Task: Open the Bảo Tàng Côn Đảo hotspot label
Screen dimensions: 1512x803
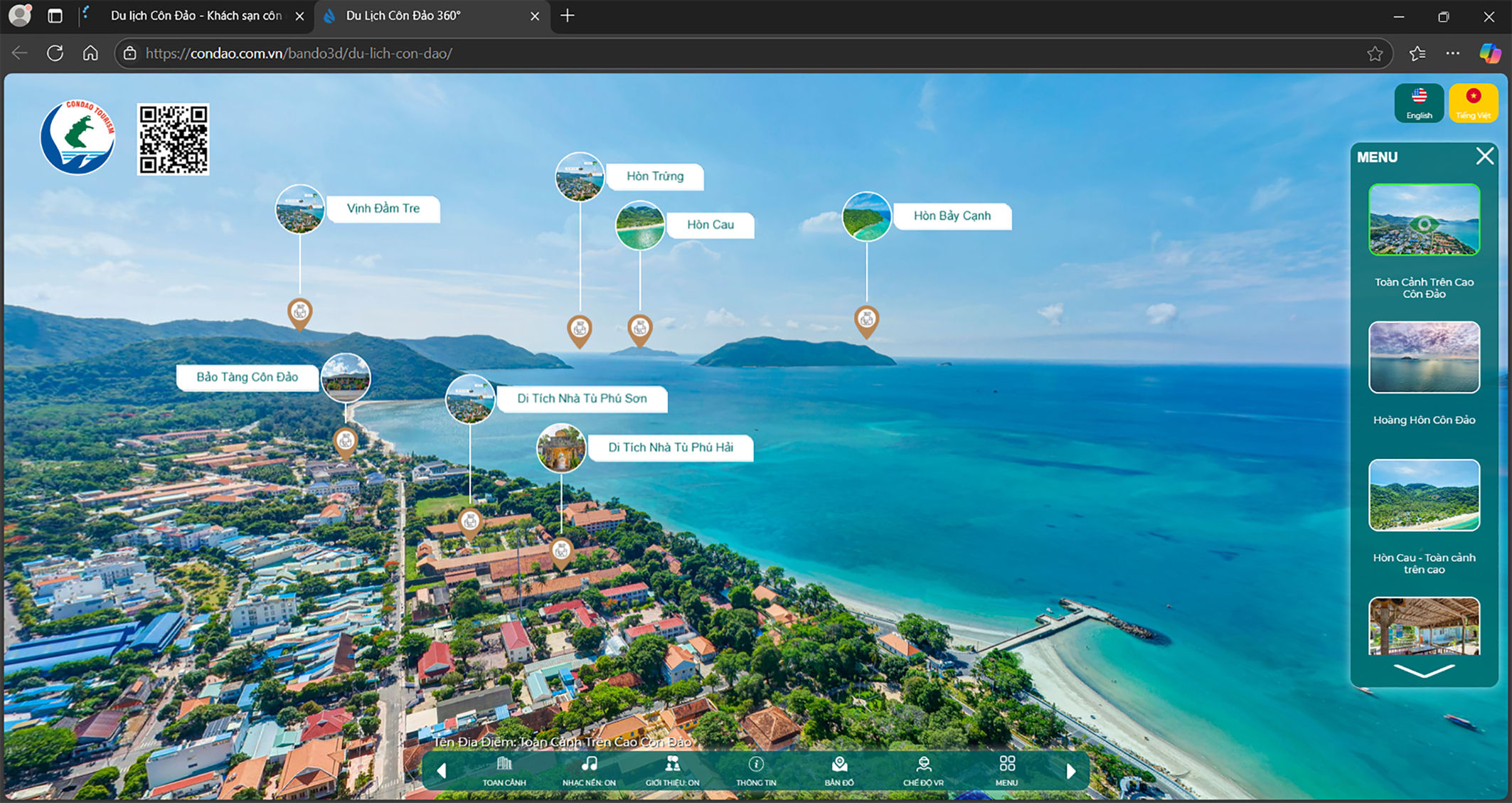Action: click(247, 377)
